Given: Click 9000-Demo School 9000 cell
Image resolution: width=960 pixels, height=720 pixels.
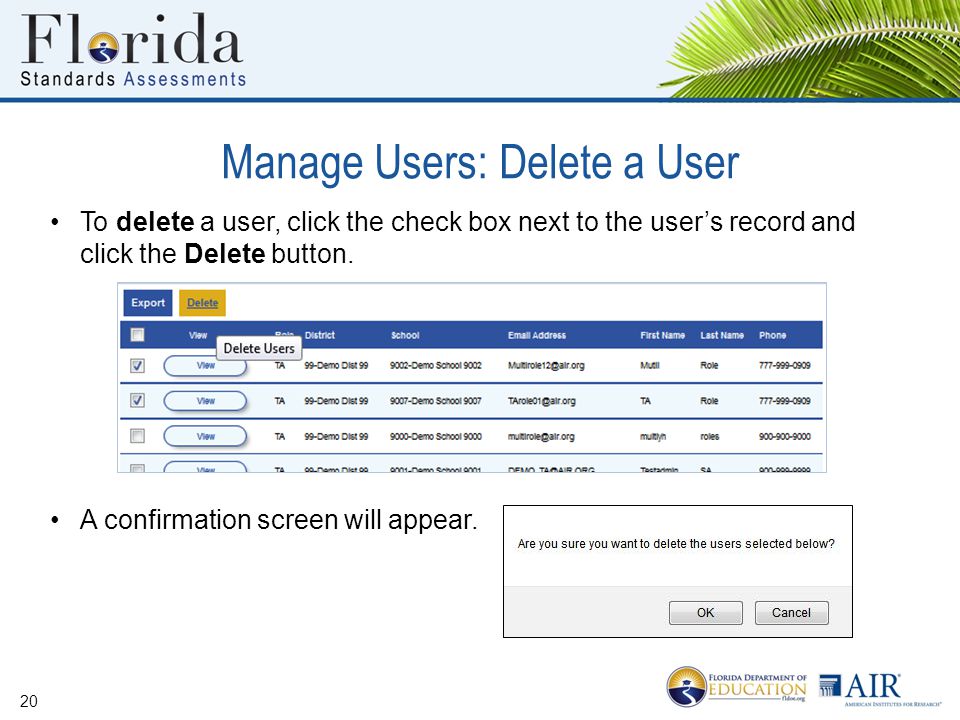Looking at the screenshot, I should (x=436, y=437).
